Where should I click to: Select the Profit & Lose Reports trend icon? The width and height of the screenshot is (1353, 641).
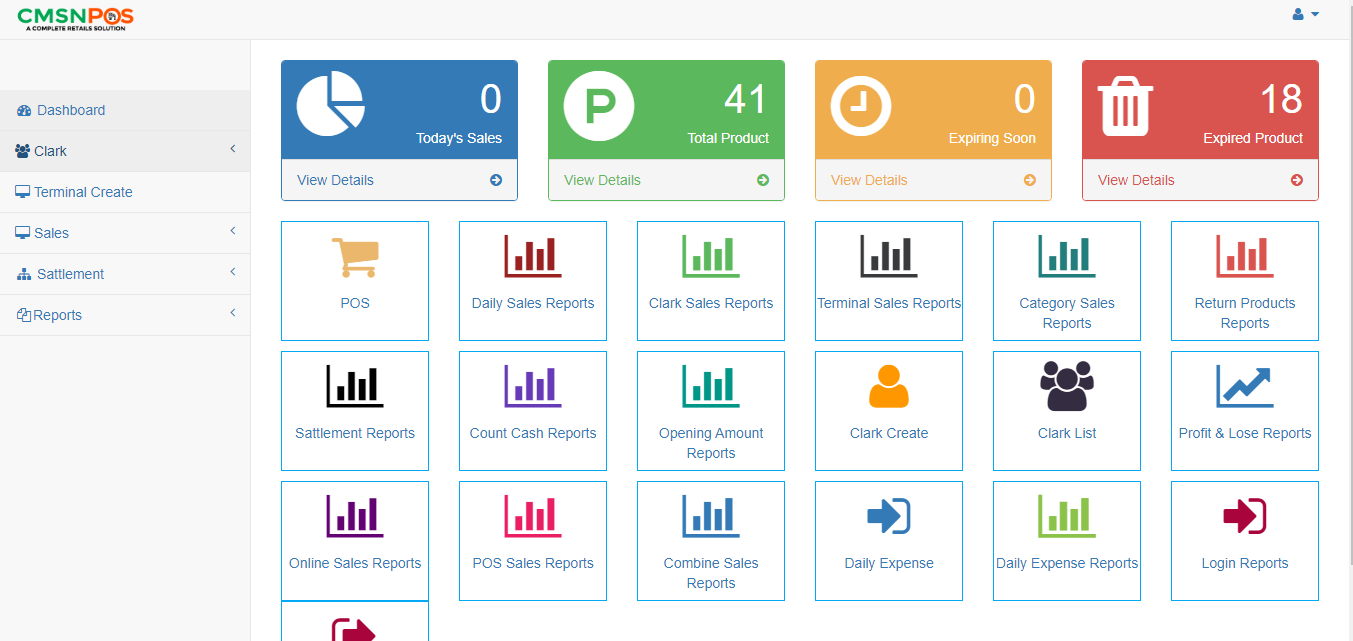(x=1244, y=386)
